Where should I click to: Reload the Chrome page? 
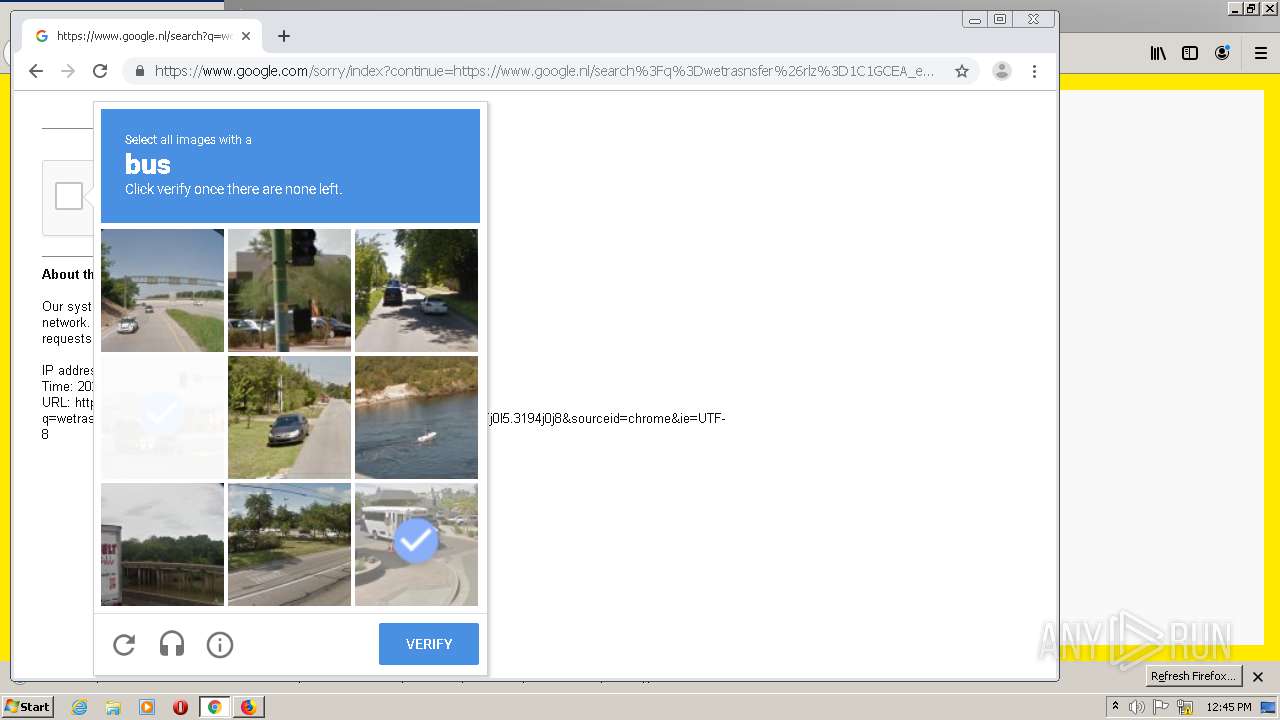[x=100, y=71]
